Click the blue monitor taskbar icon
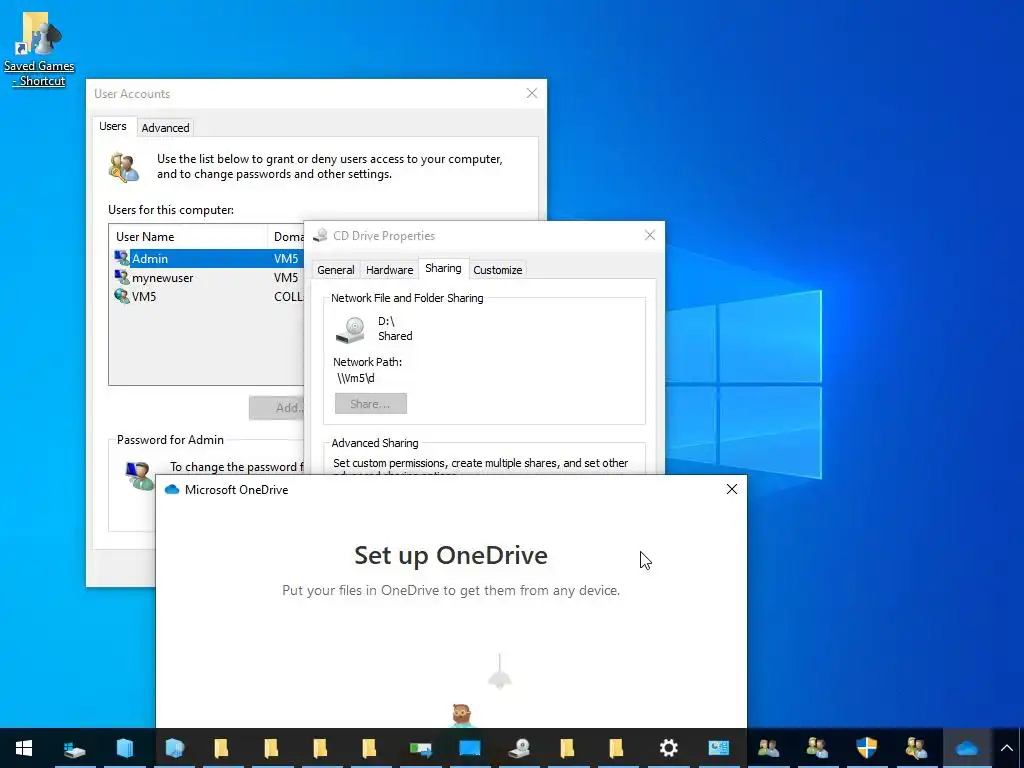The height and width of the screenshot is (768, 1024). [x=470, y=748]
